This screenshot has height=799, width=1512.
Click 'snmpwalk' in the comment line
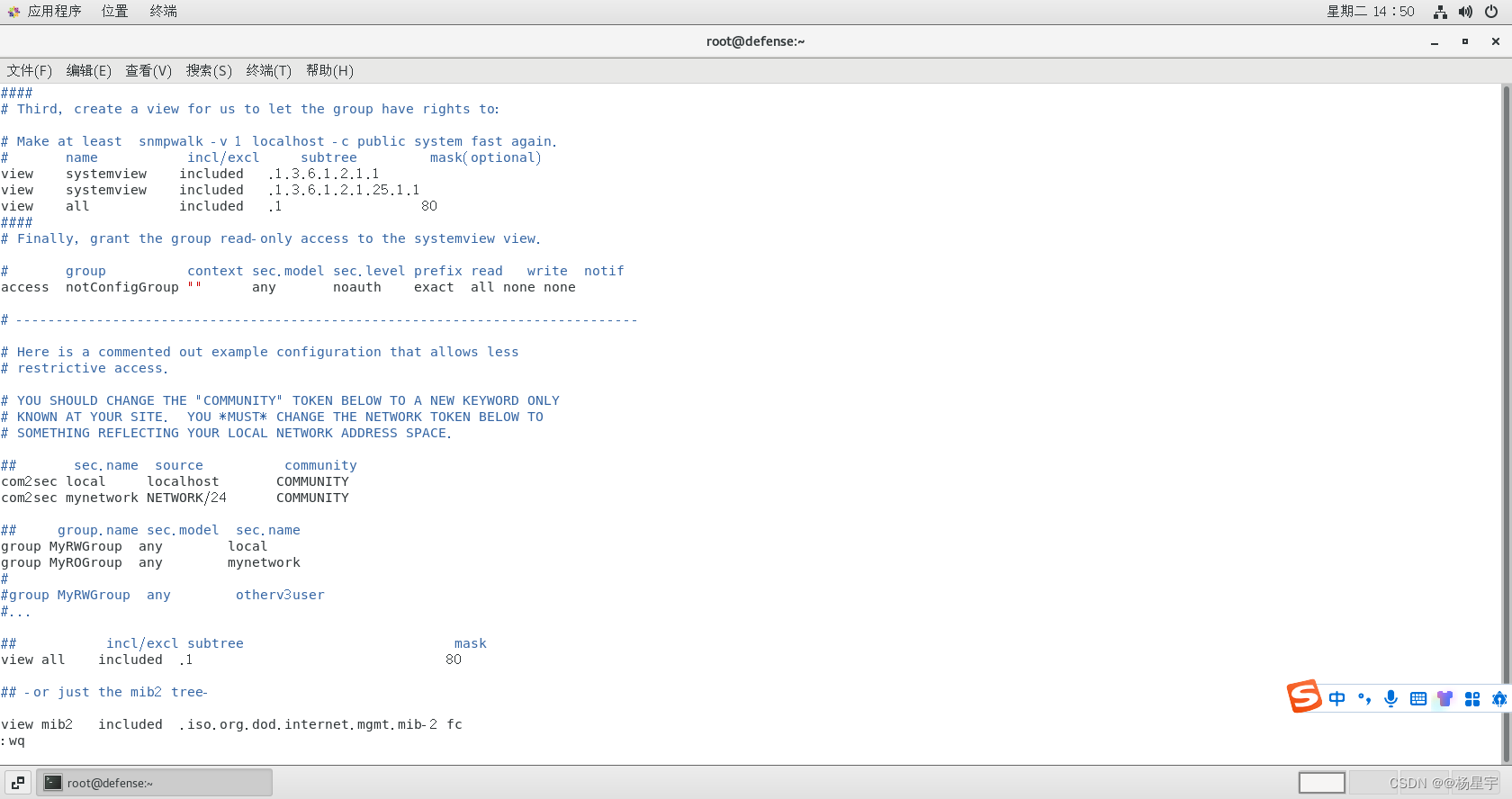tap(171, 141)
